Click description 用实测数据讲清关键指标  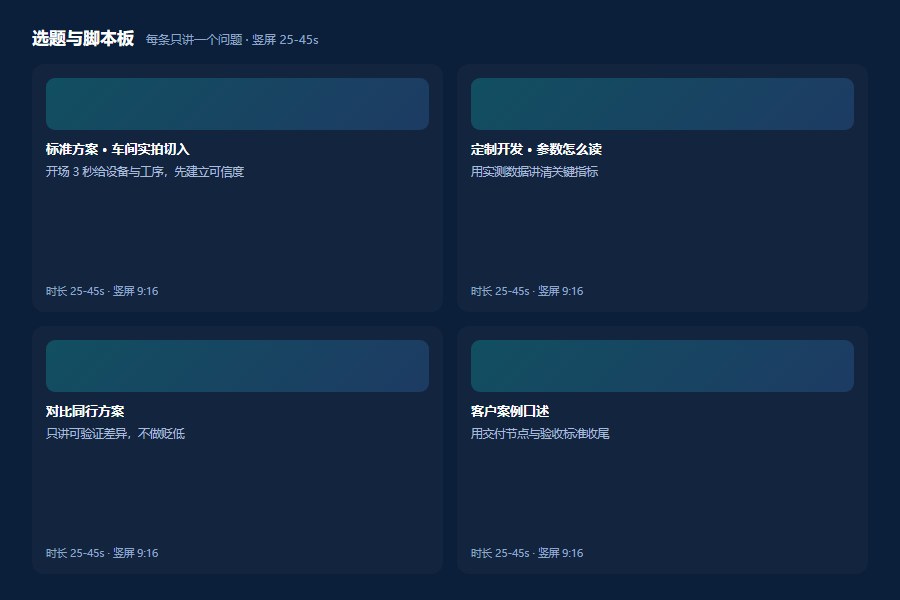coord(534,172)
